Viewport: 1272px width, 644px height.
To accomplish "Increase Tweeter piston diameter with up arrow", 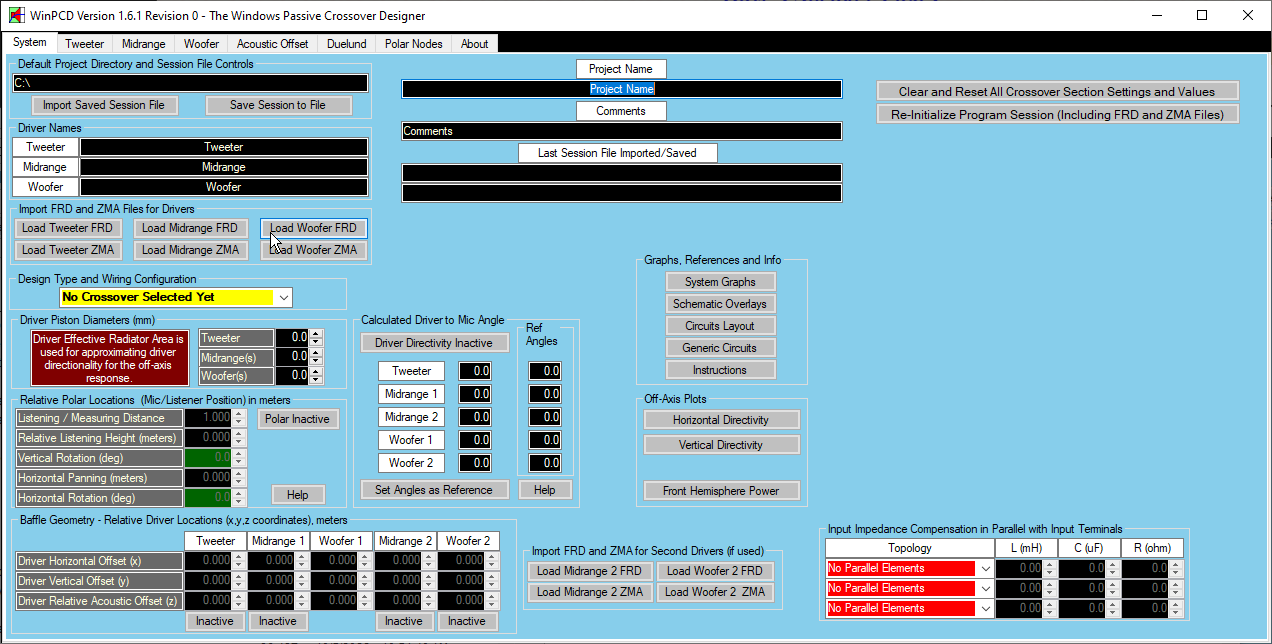I will (316, 334).
